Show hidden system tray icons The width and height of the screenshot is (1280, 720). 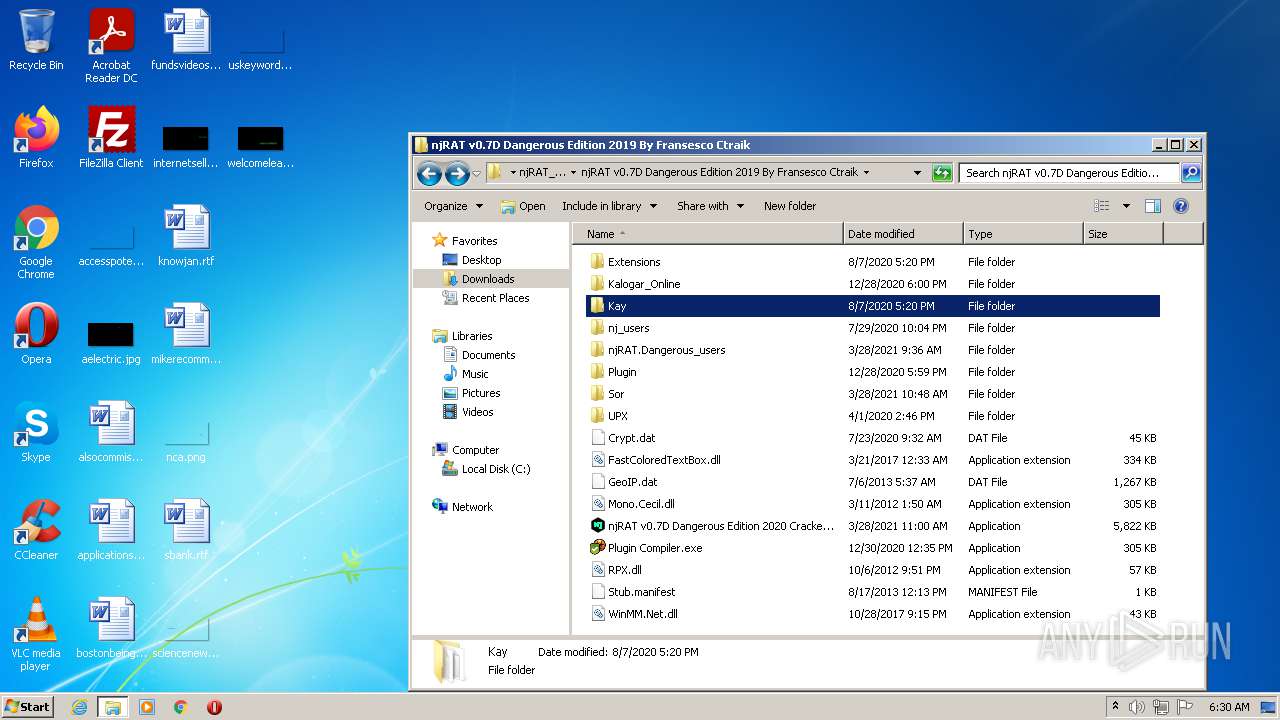tap(1116, 707)
